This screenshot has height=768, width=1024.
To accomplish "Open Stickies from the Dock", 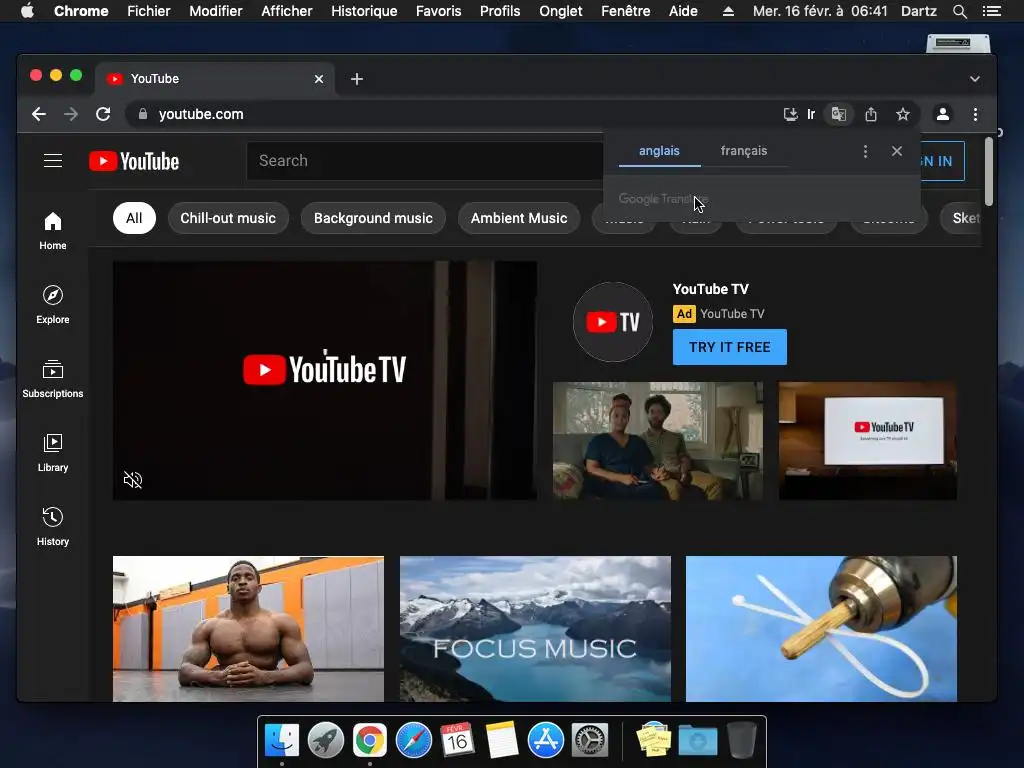I will point(653,741).
